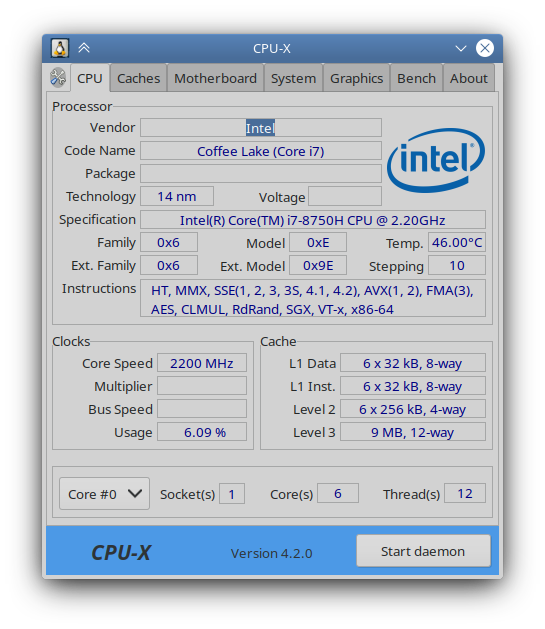Image resolution: width=545 pixels, height=629 pixels.
Task: Click the Coffee Lake (Core i7) code name
Action: click(261, 151)
